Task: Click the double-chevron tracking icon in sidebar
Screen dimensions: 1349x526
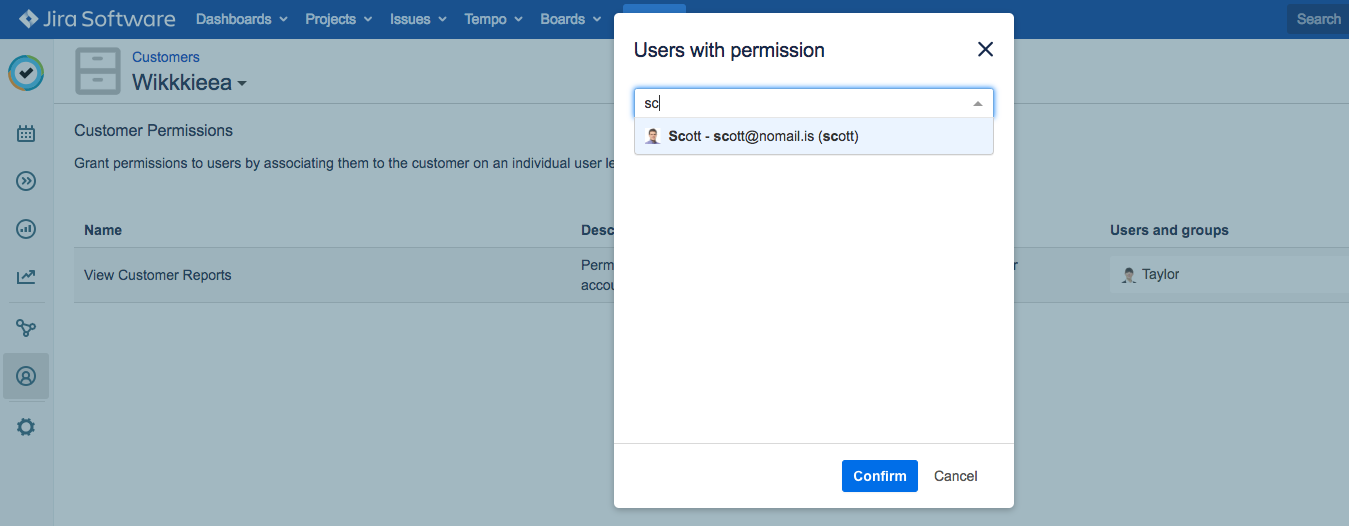Action: pos(26,181)
